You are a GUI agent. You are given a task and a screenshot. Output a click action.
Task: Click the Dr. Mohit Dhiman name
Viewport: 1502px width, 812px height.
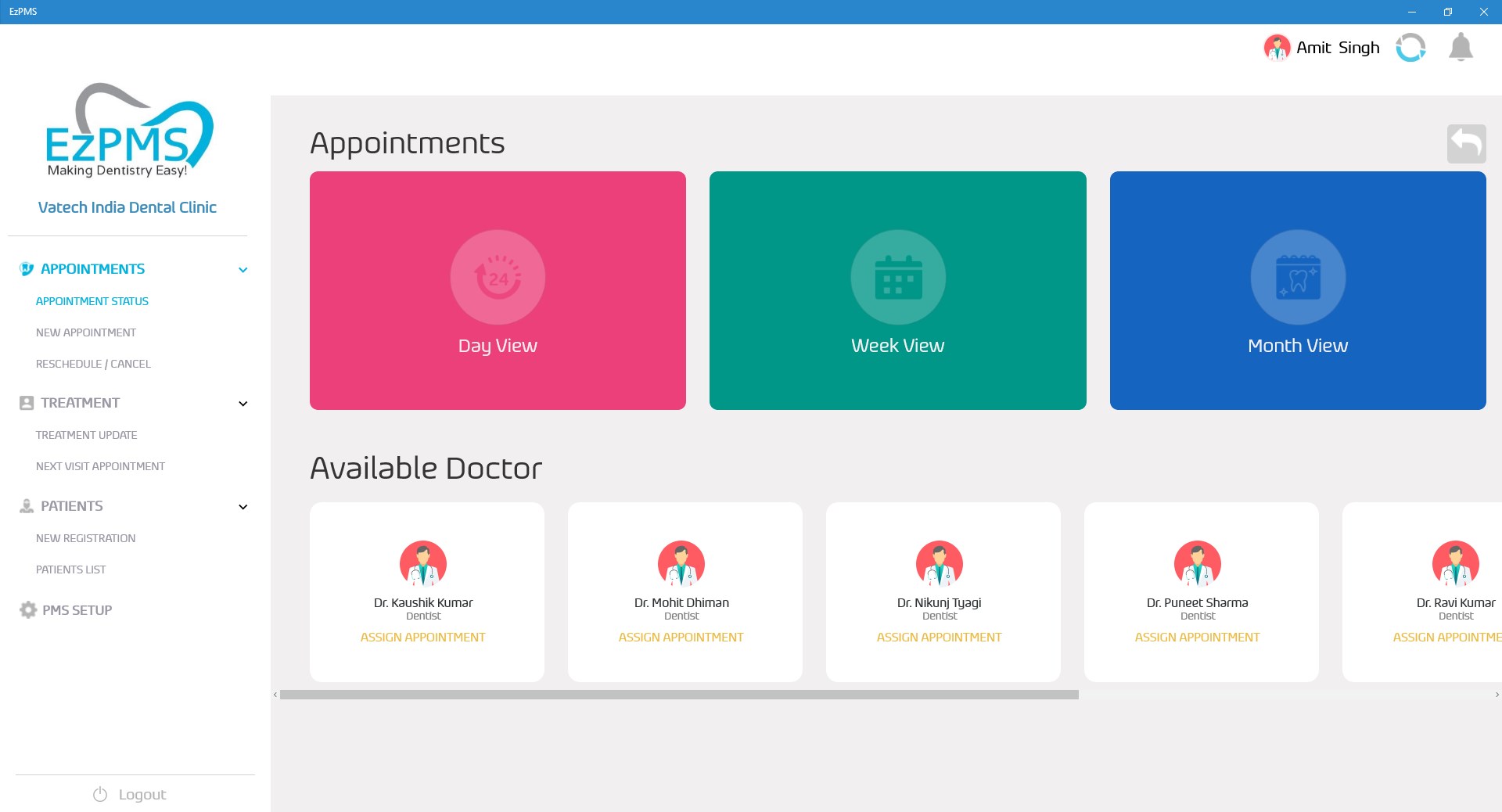point(681,602)
